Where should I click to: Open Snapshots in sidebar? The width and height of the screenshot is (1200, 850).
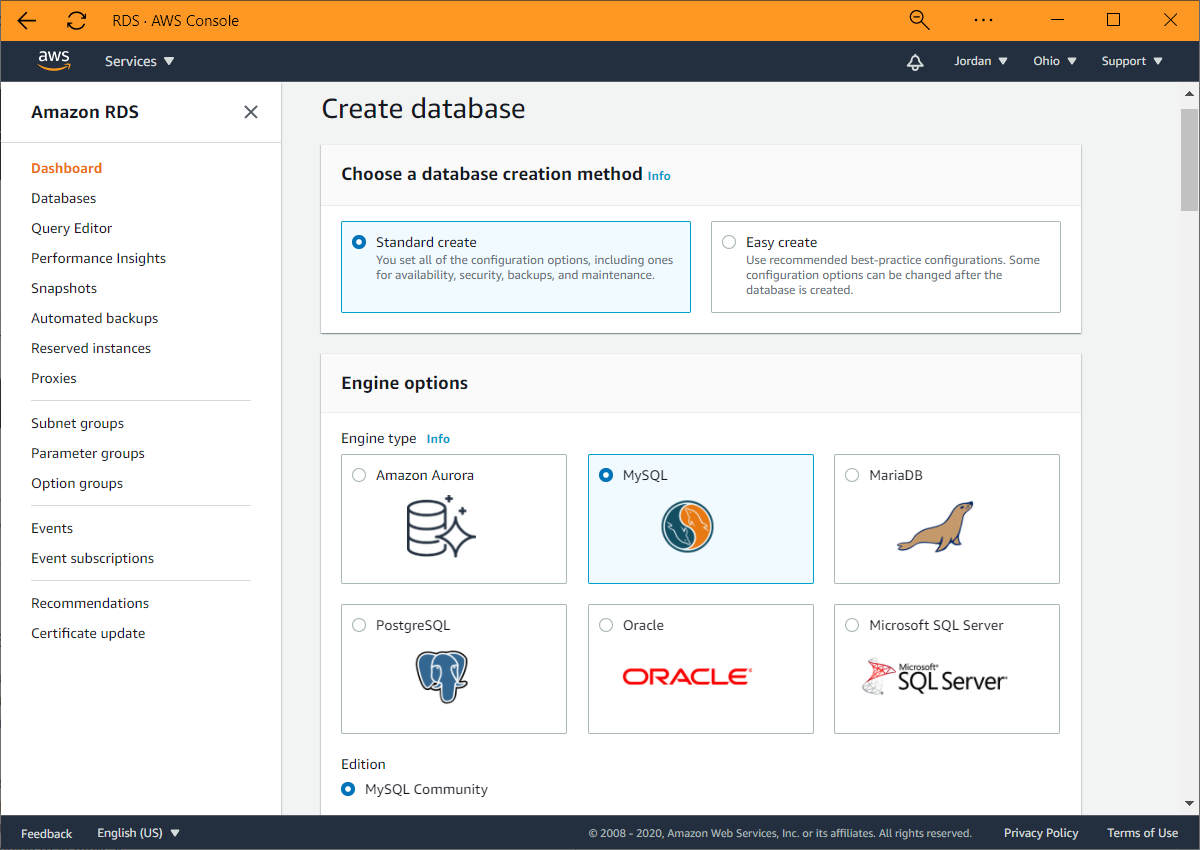(x=64, y=288)
